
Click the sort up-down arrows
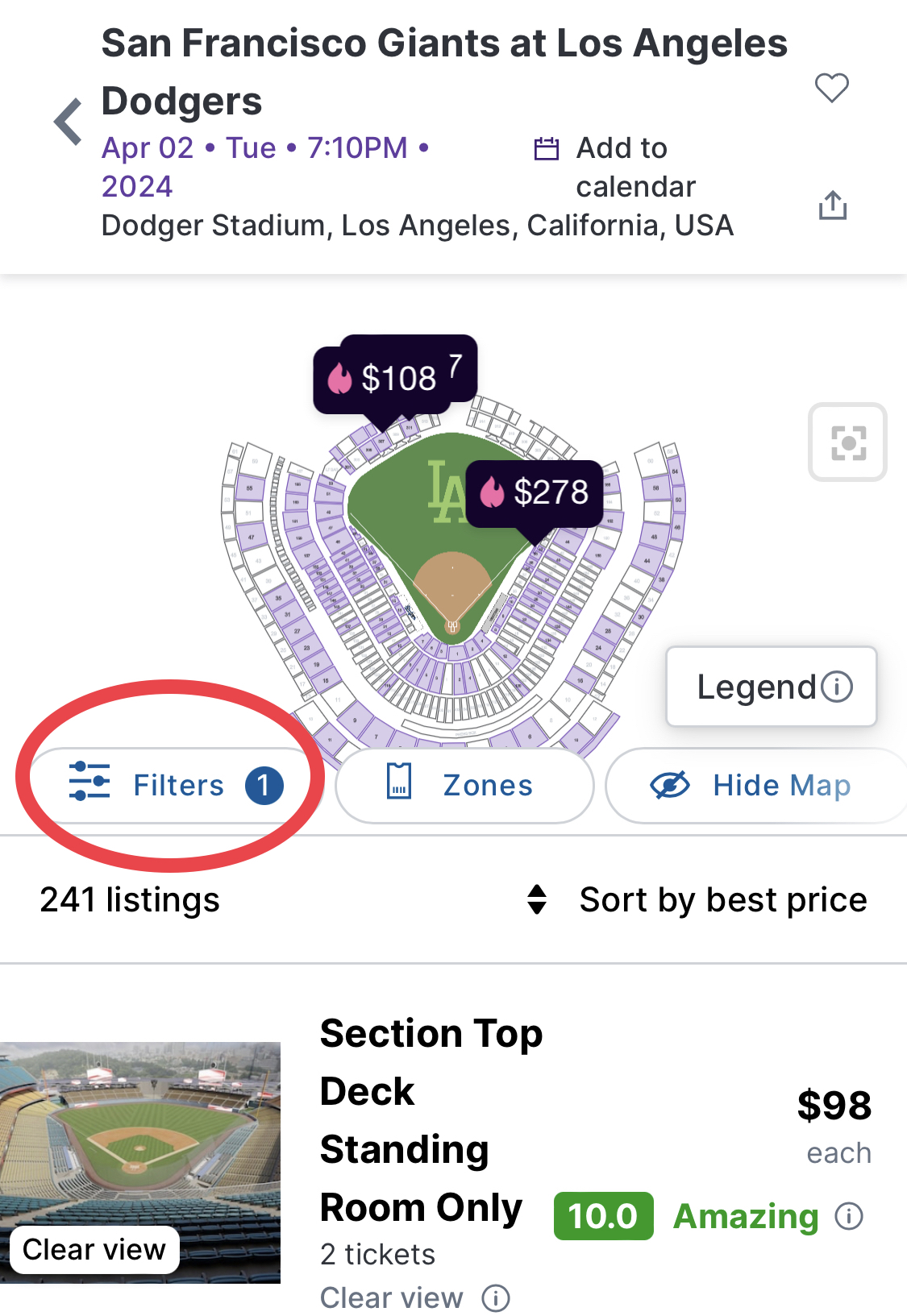537,899
